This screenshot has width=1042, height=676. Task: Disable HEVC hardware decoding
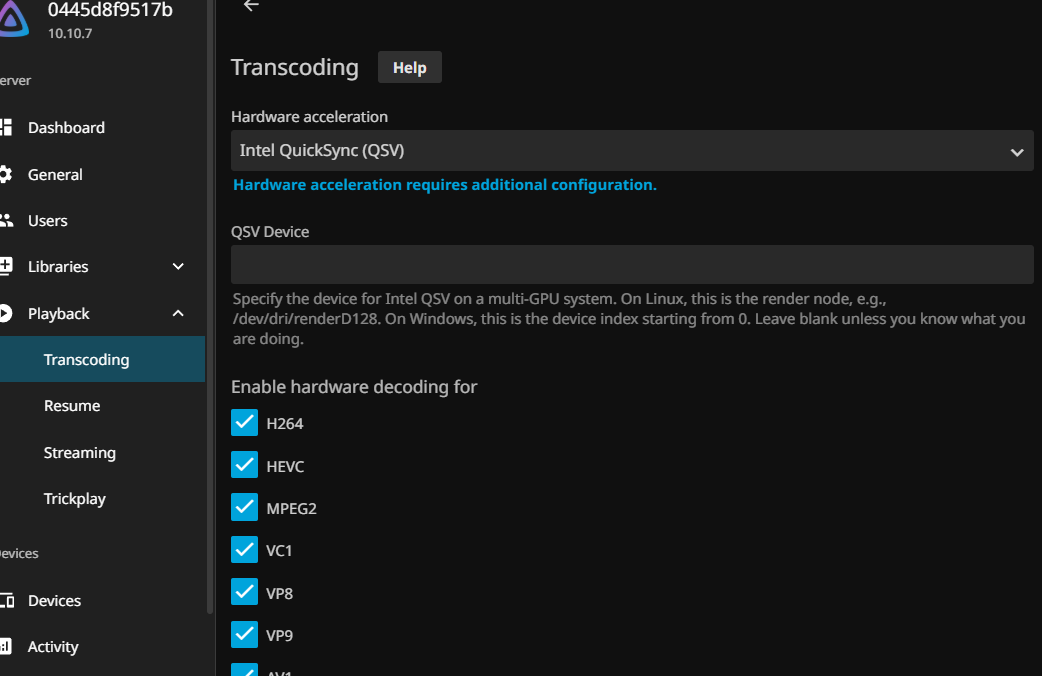click(244, 465)
